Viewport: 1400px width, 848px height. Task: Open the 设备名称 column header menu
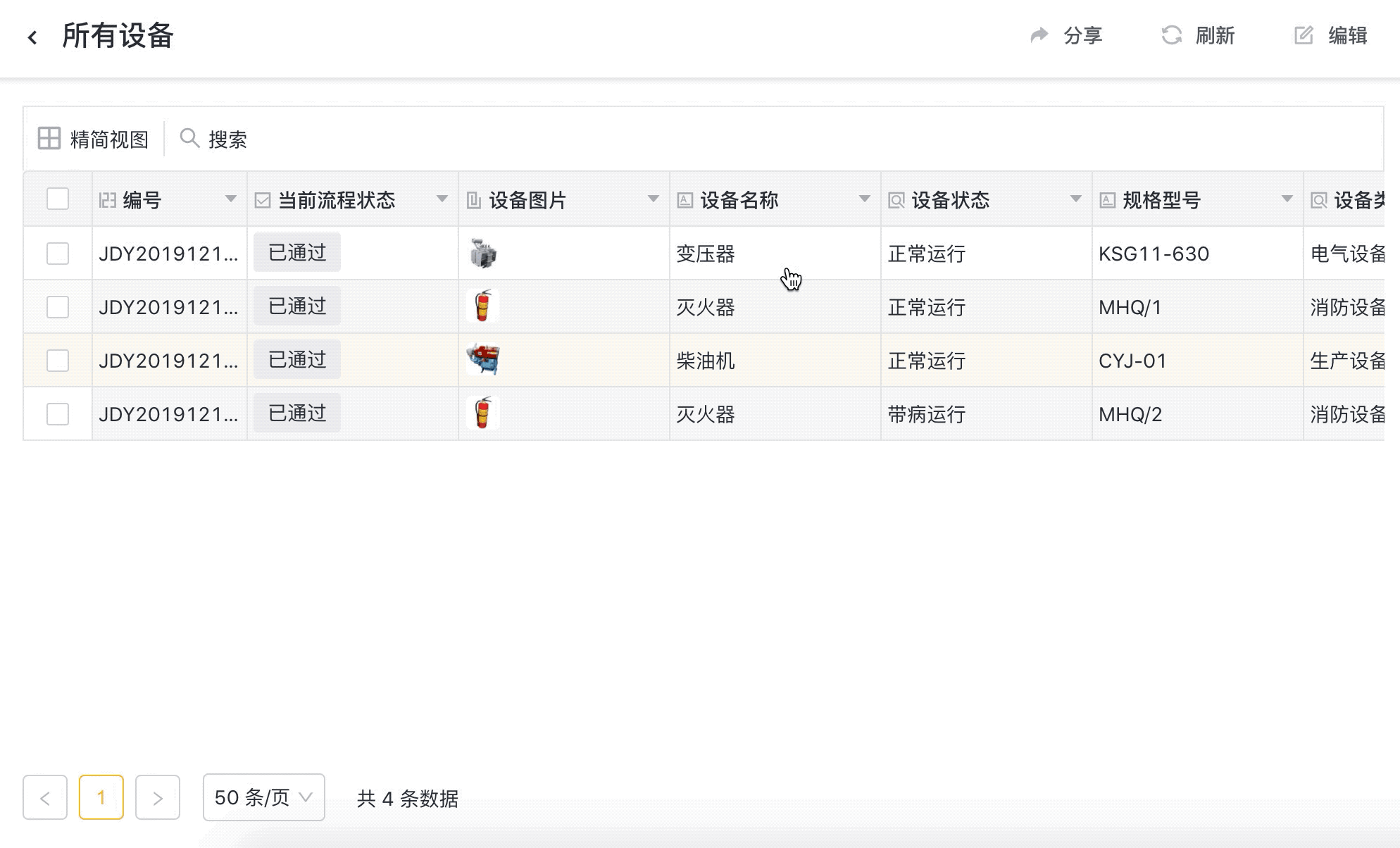tap(864, 199)
